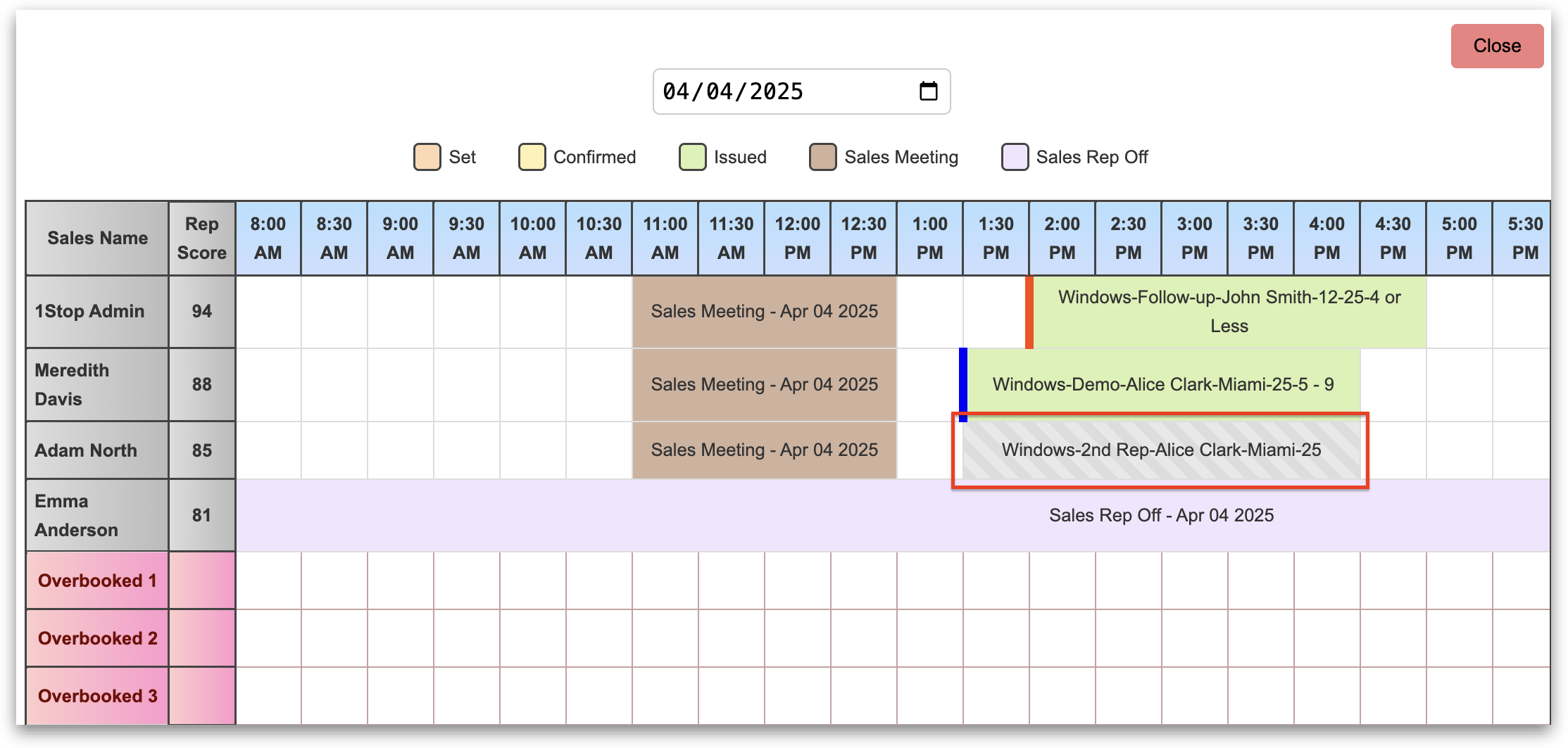Image resolution: width=1568 pixels, height=748 pixels.
Task: Click 1Stop Admin's Sales Meeting block
Action: click(764, 312)
